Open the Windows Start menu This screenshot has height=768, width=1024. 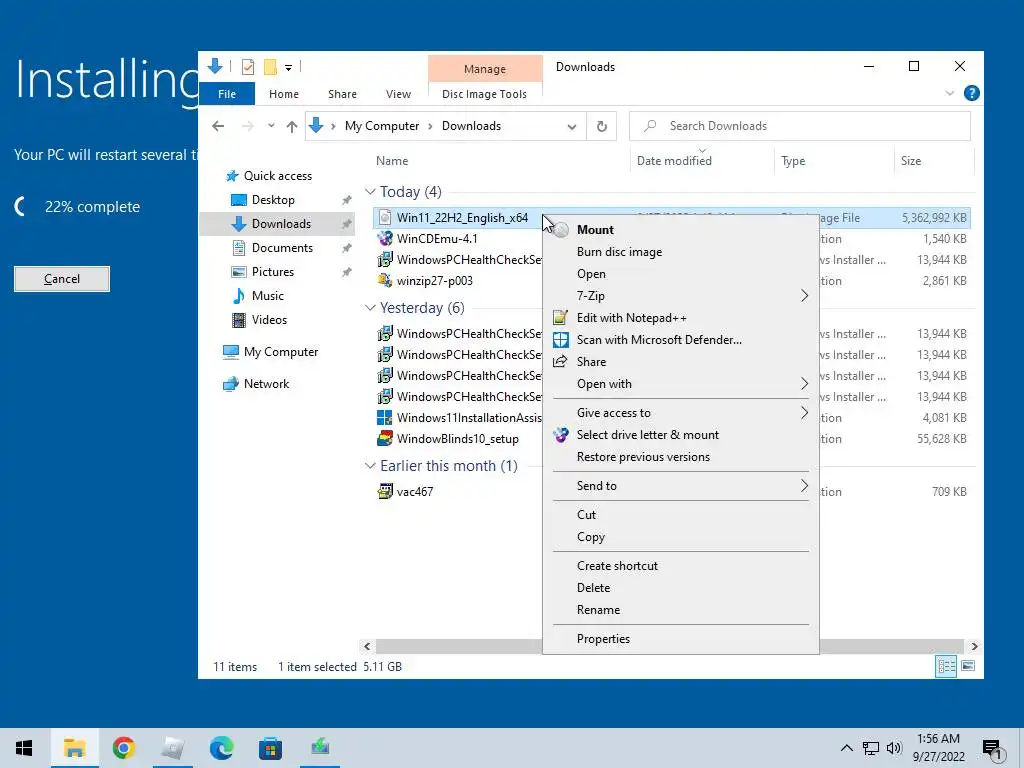pyautogui.click(x=24, y=748)
